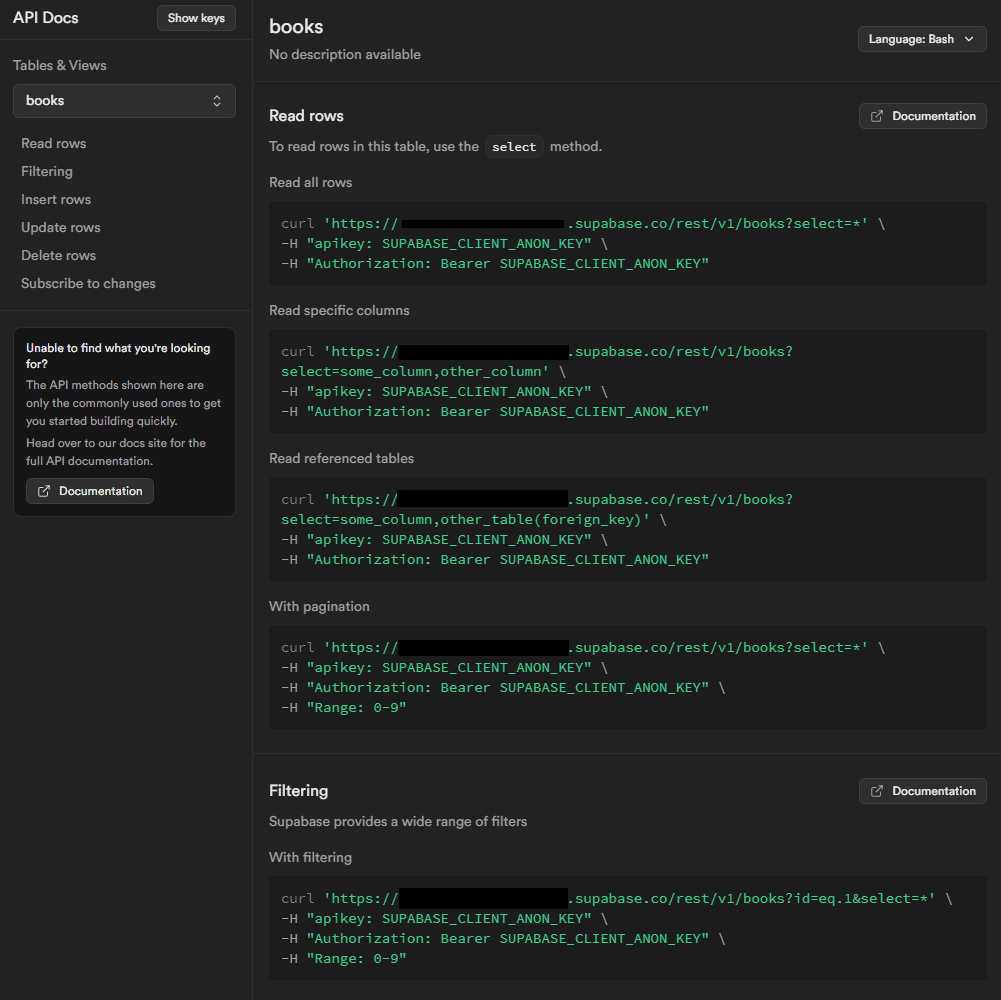The width and height of the screenshot is (1001, 1000).
Task: Open the books table selector dropdown
Action: tap(124, 101)
